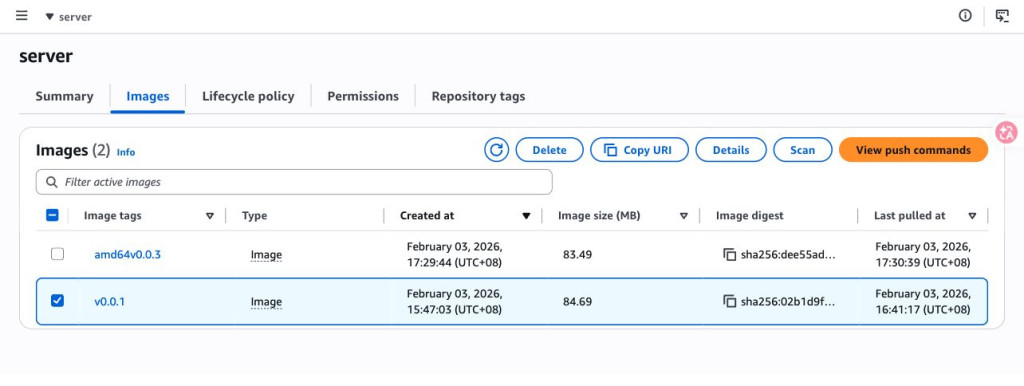Open image Details button
Viewport: 1024px width, 386px height.
pos(731,150)
